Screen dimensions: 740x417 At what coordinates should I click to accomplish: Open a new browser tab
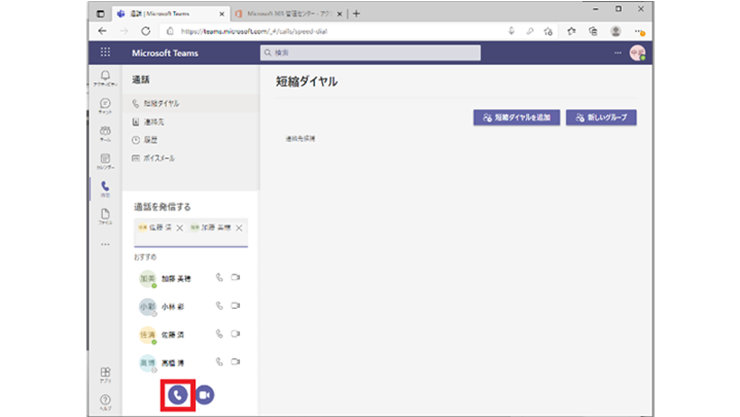[356, 14]
